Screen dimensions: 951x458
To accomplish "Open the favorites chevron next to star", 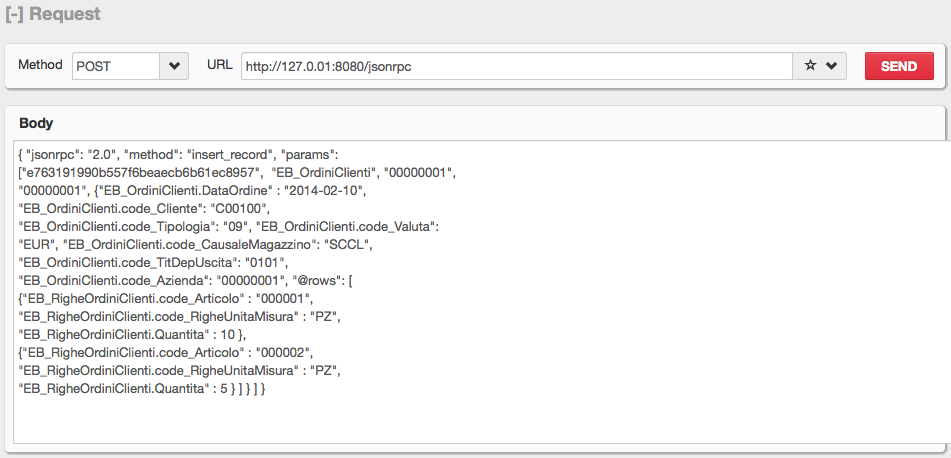I will [x=831, y=66].
